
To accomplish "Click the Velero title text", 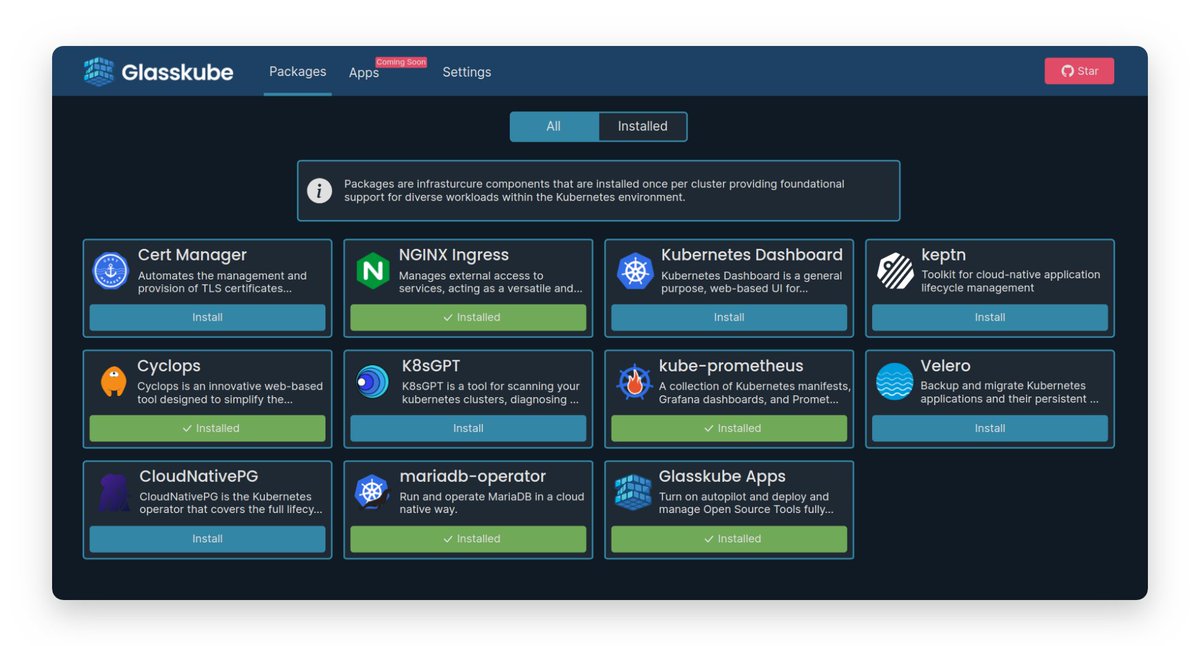I will click(945, 366).
